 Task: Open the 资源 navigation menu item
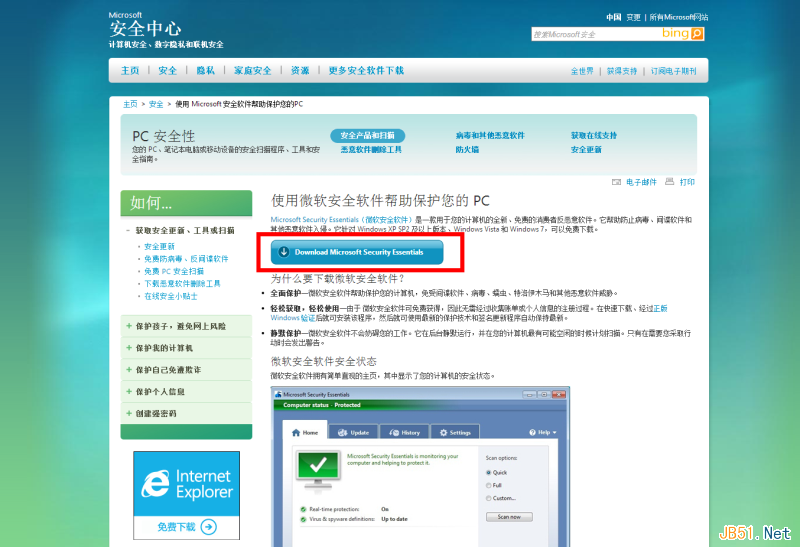coord(300,70)
